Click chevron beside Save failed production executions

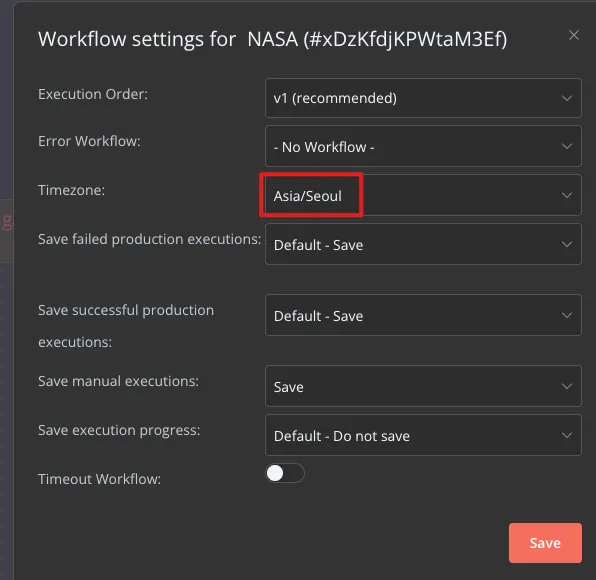pyautogui.click(x=567, y=244)
